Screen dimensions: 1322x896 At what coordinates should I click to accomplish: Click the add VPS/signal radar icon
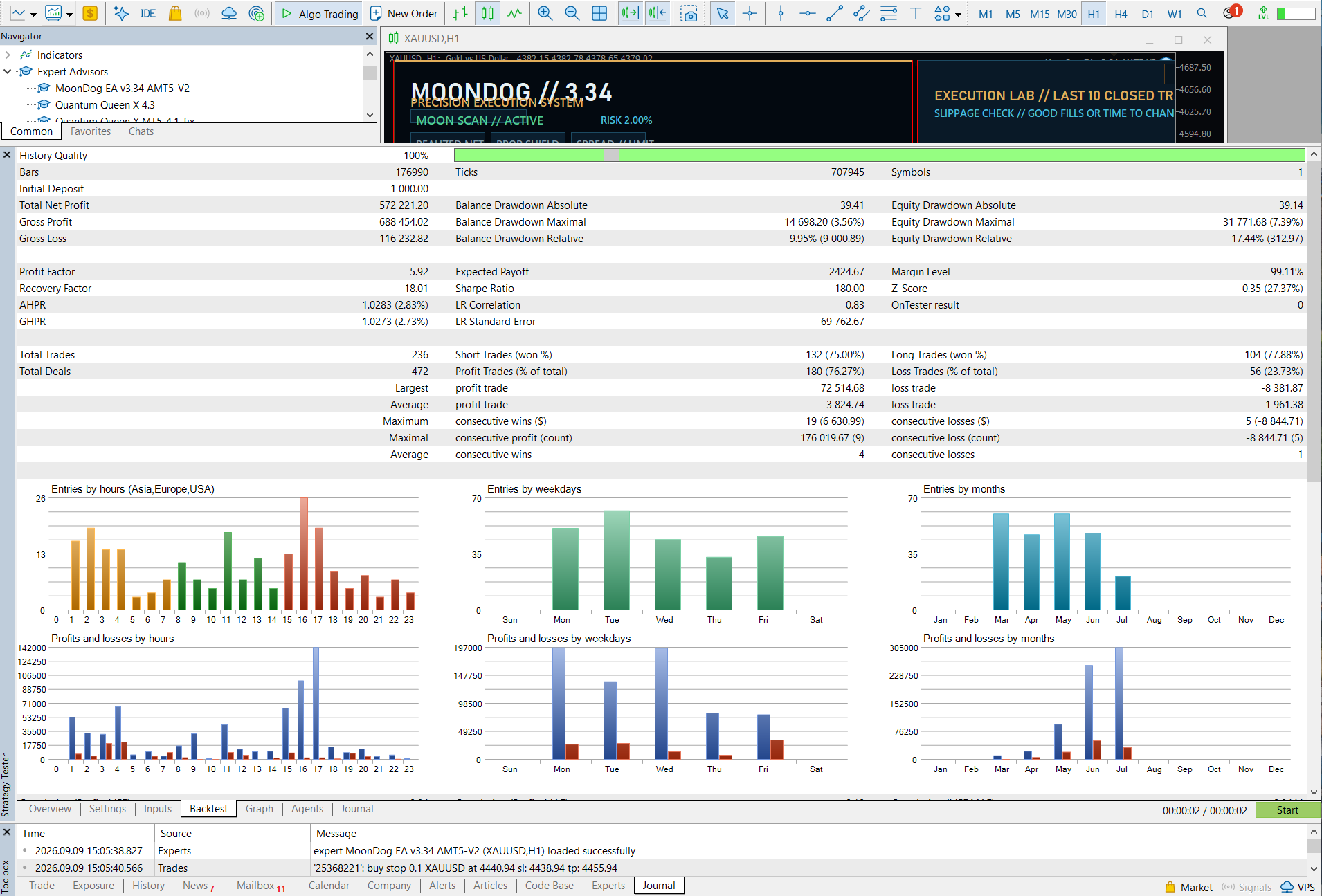257,13
